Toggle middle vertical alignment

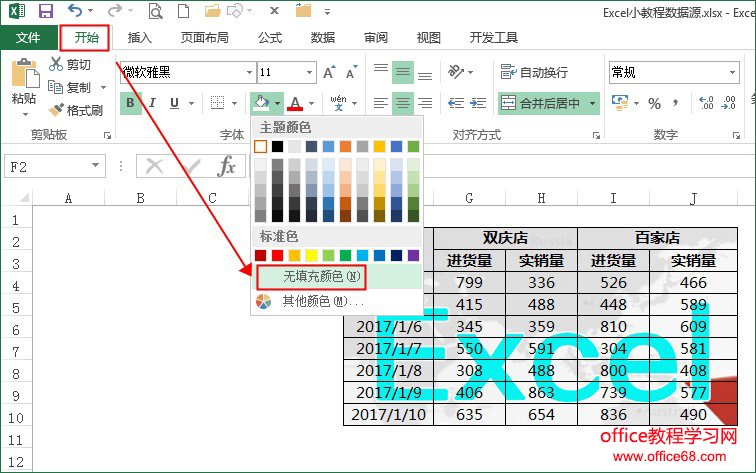click(403, 72)
